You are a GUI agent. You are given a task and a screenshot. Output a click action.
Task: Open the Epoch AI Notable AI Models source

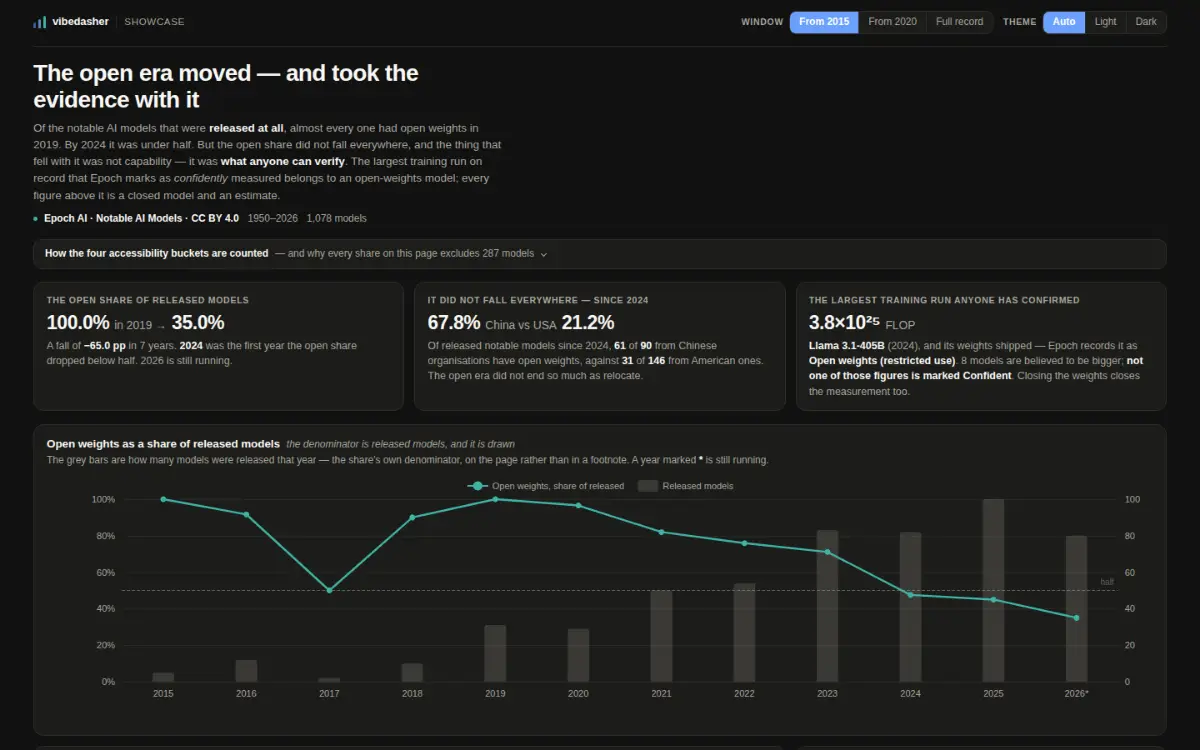[141, 219]
